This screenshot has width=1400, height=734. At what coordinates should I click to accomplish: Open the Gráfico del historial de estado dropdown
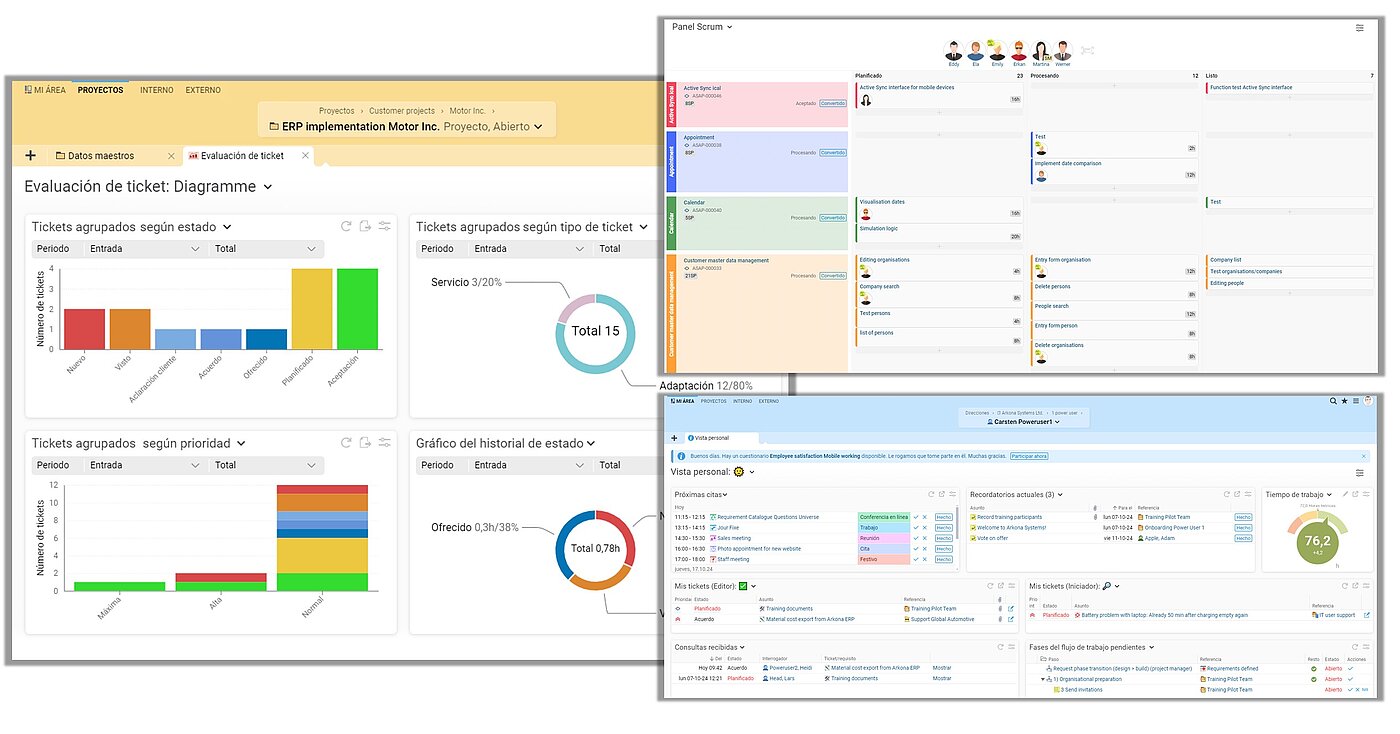coord(591,444)
